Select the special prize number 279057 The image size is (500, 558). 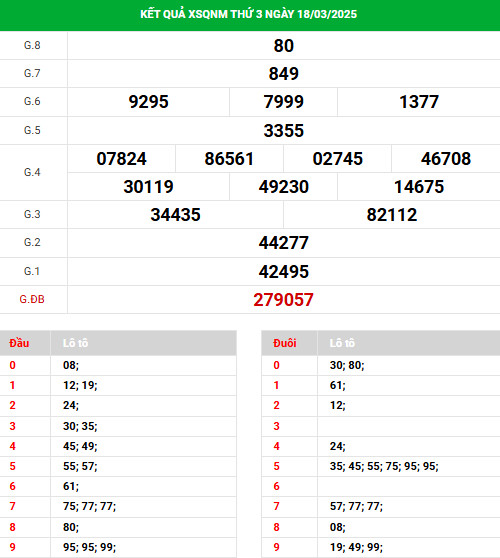click(284, 300)
